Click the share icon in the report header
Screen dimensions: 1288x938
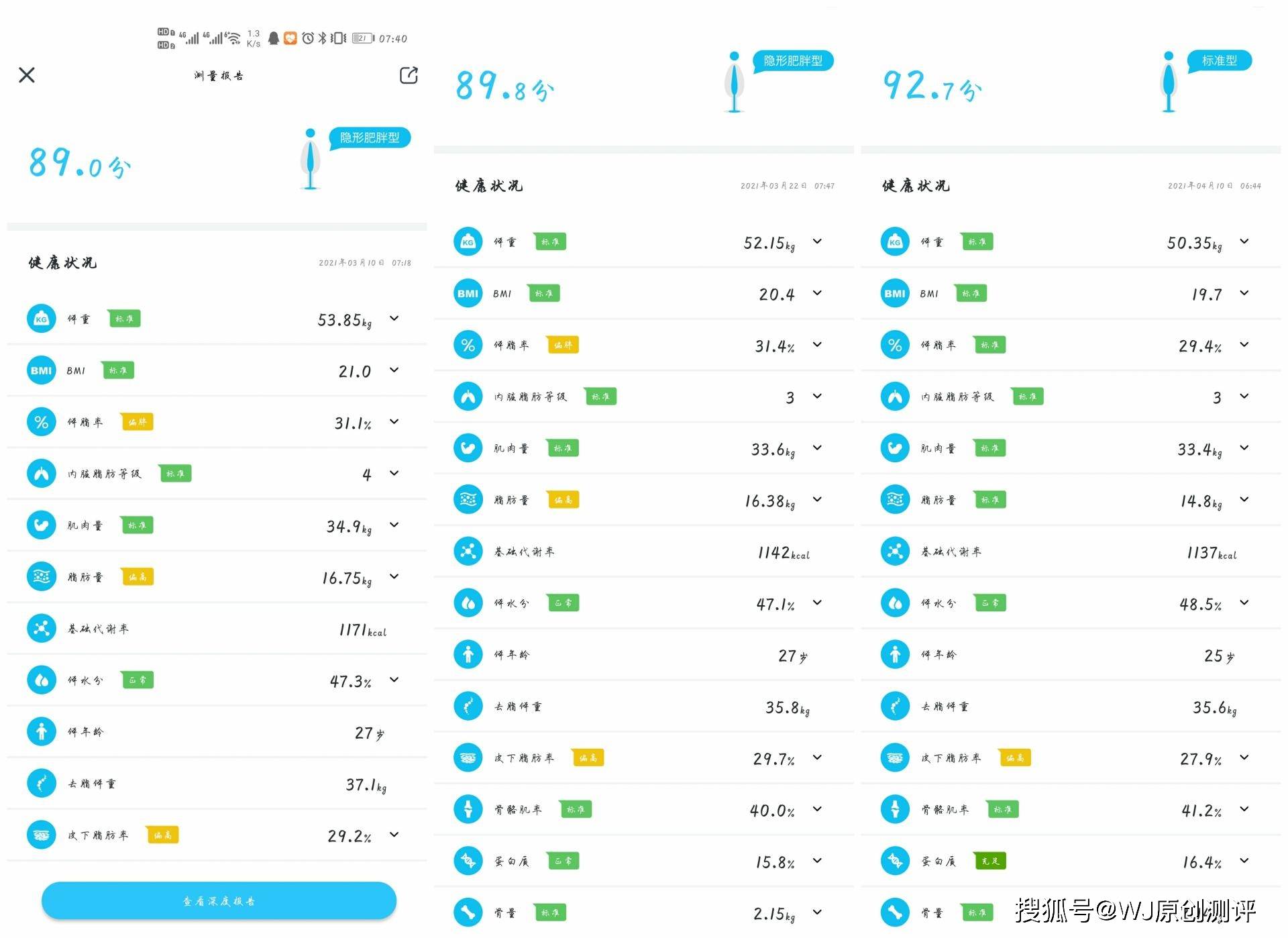coord(409,75)
